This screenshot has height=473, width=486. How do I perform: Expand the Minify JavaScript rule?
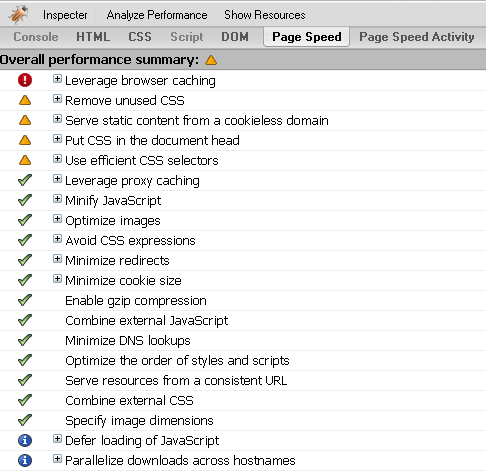point(57,199)
